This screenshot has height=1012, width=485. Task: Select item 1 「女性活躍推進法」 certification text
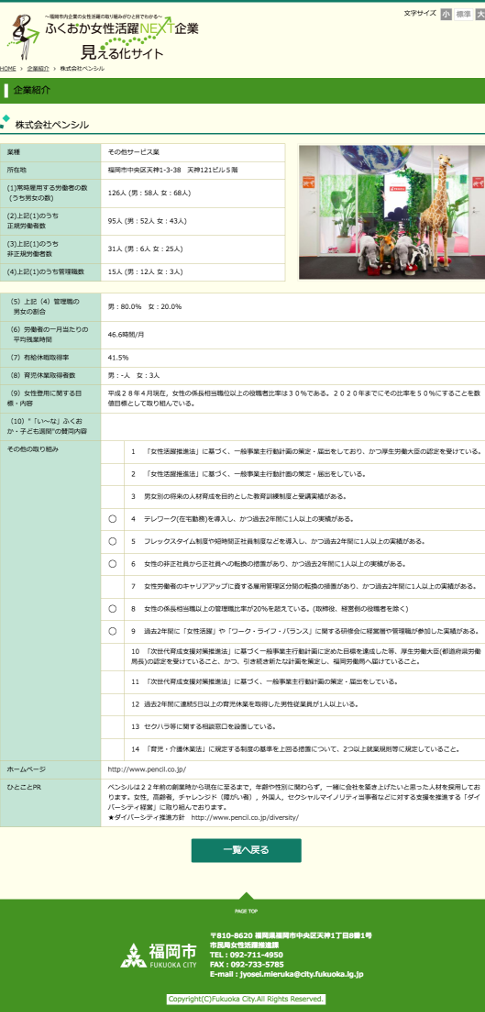coord(306,451)
